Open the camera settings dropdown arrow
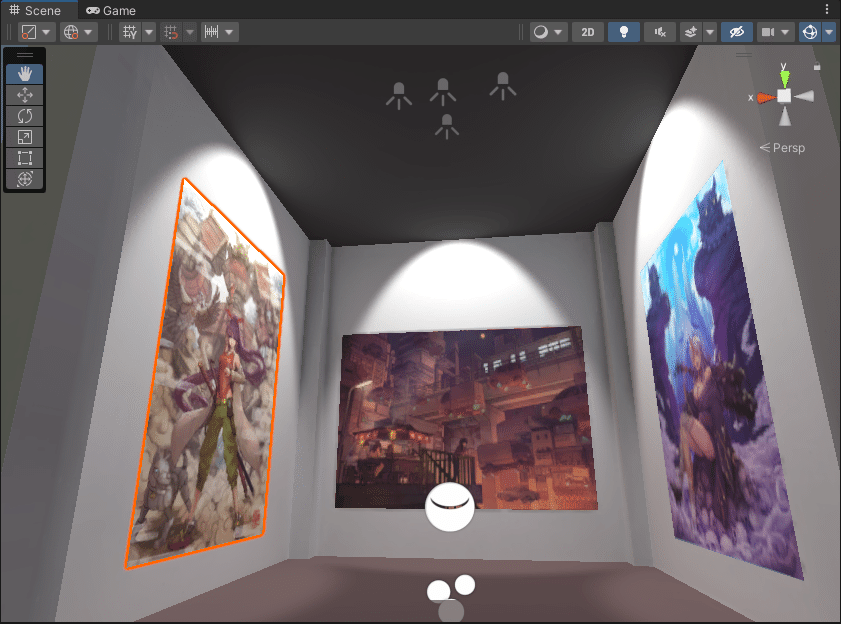The image size is (841, 624). coord(785,32)
